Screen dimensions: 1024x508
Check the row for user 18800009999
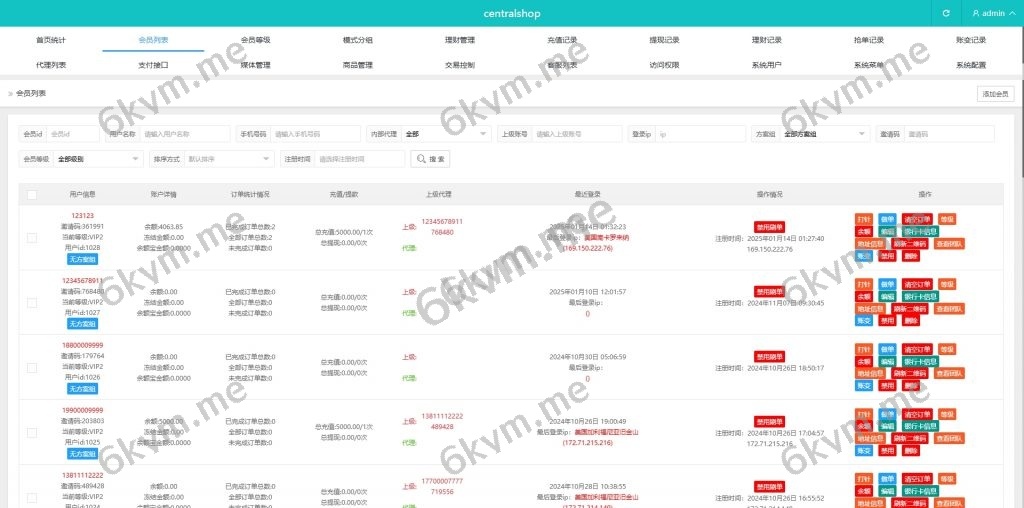(32, 367)
